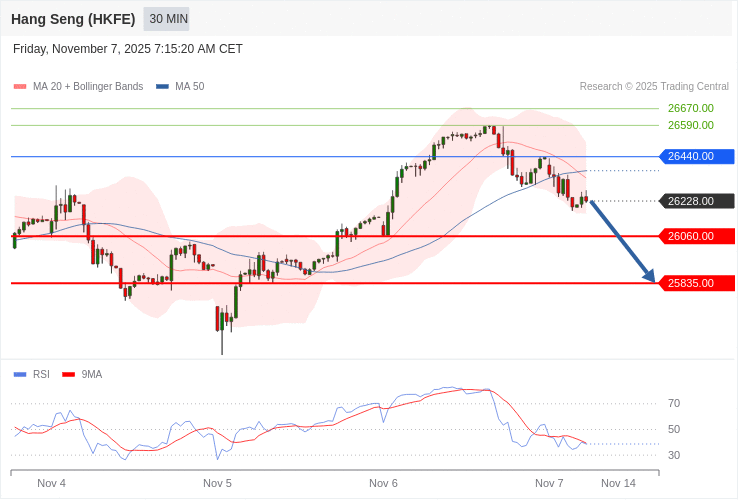The height and width of the screenshot is (500, 738).
Task: Toggle the 9MA legend label
Action: point(92,375)
